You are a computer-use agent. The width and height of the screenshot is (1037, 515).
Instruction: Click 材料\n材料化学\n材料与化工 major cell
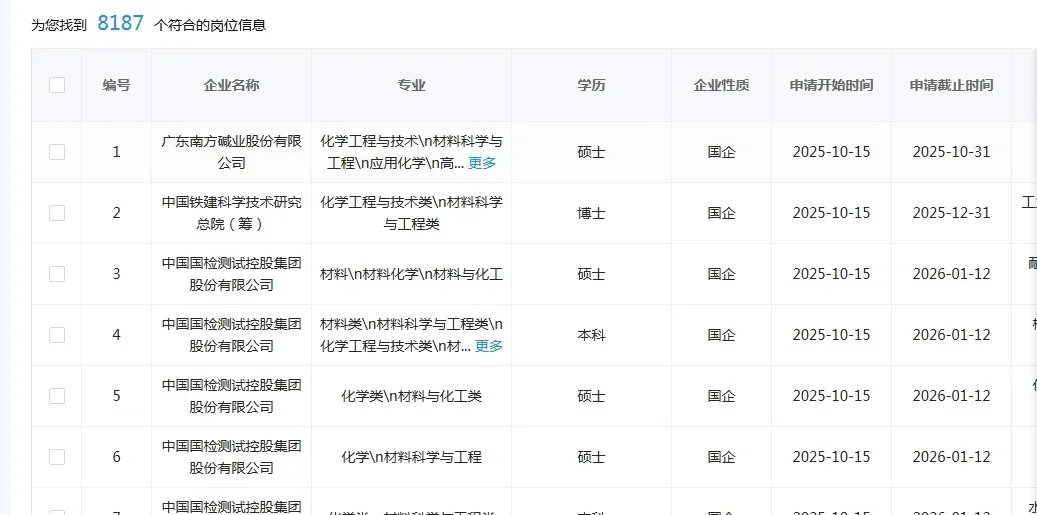[411, 274]
